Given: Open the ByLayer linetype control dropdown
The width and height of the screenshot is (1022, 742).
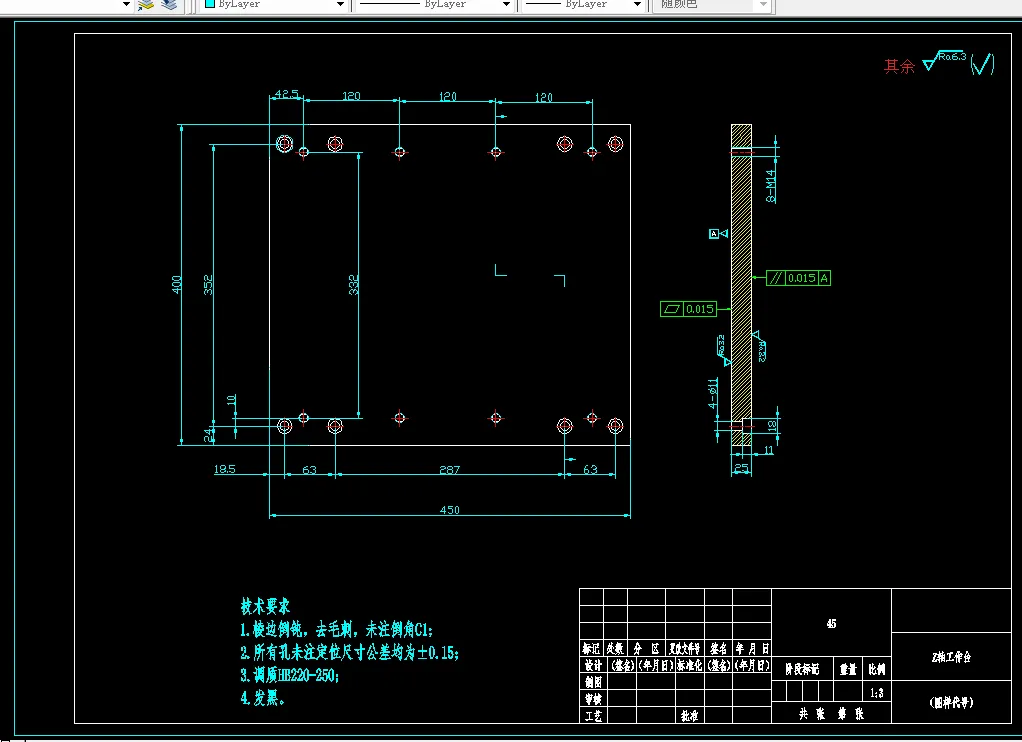Looking at the screenshot, I should point(506,5).
